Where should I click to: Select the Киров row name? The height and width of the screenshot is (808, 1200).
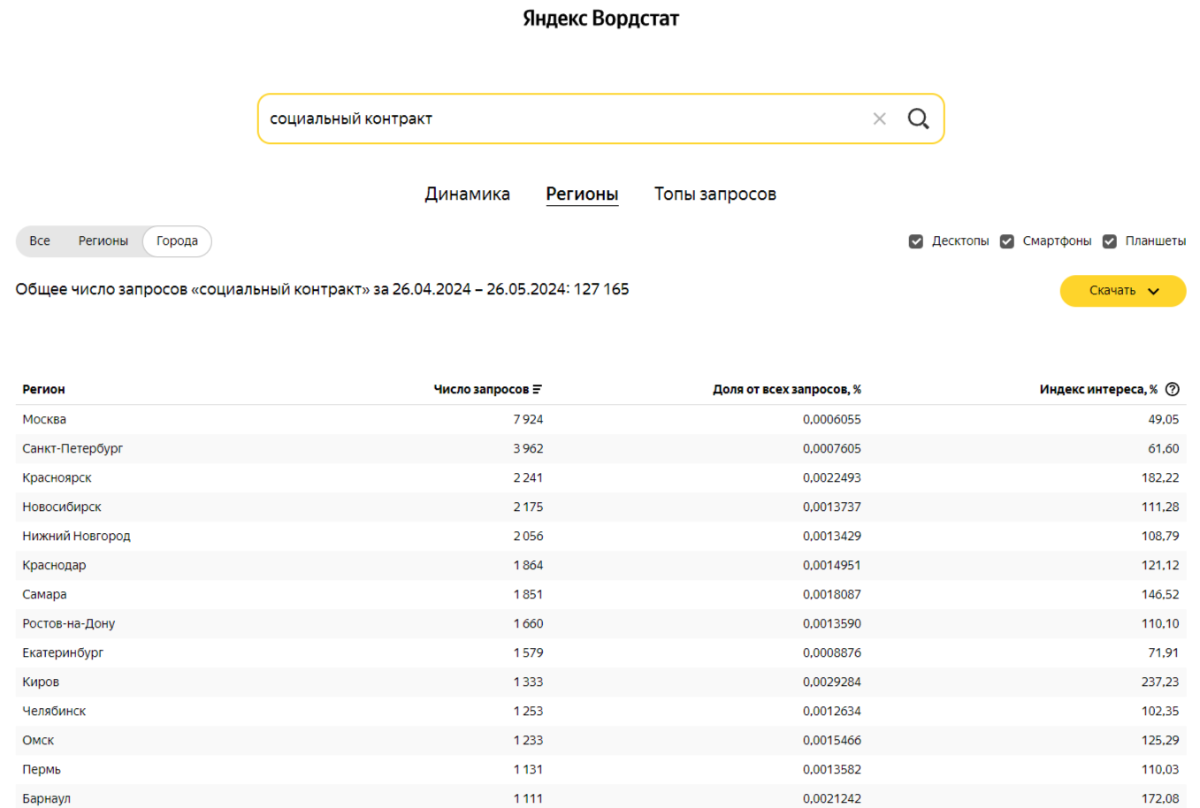coord(41,681)
